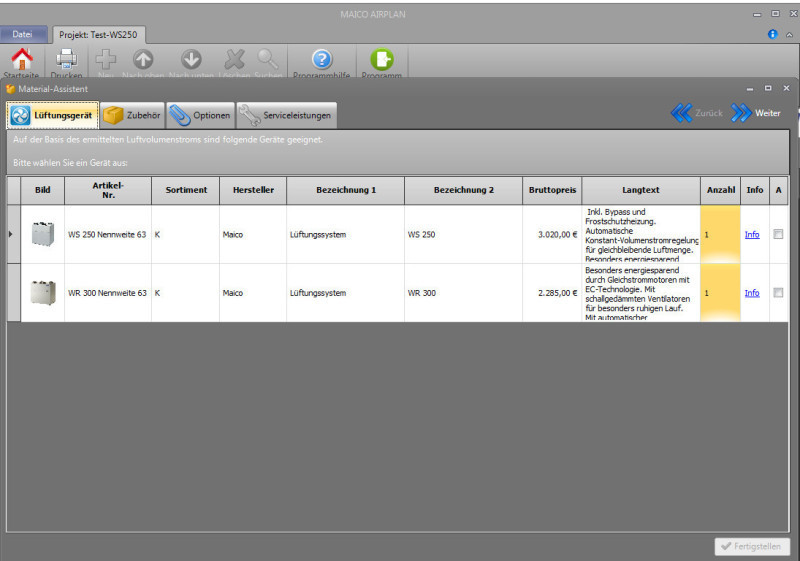Click the Langtext cell starting 'Besonders energiesparend durch'
This screenshot has width=800, height=561.
[x=641, y=293]
